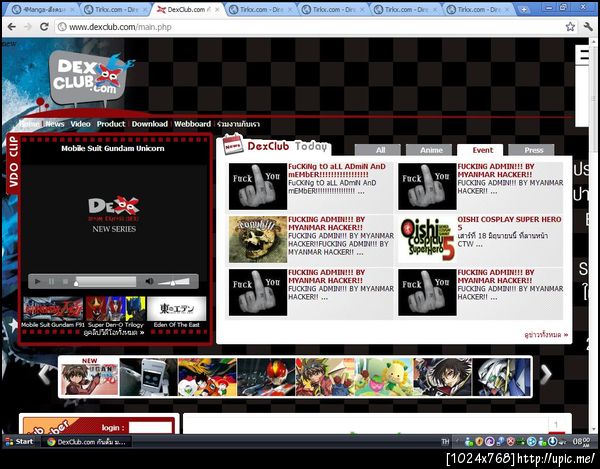The image size is (600, 469).
Task: Bookmark this page with the star icon
Action: [570, 26]
